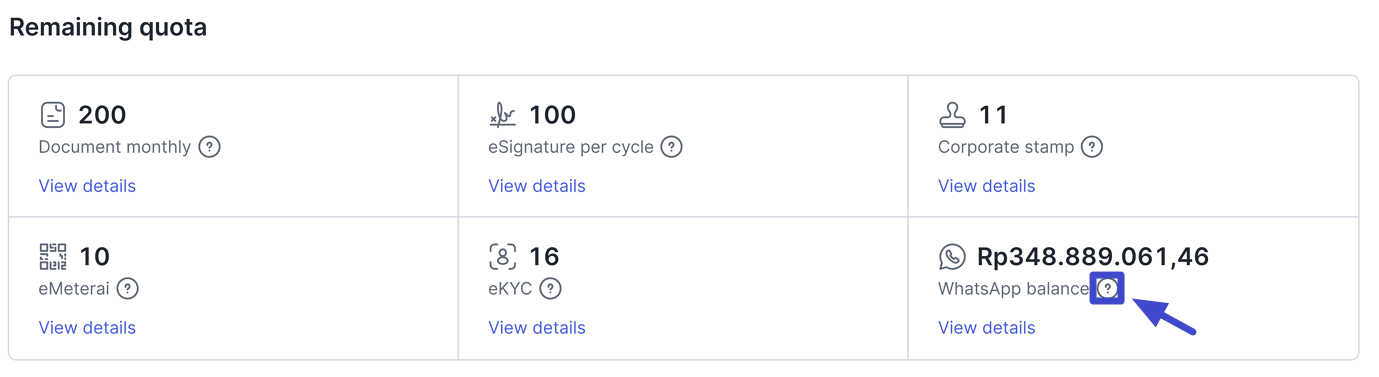
Task: Click the highlighted WhatsApp balance help icon
Action: pos(1107,289)
